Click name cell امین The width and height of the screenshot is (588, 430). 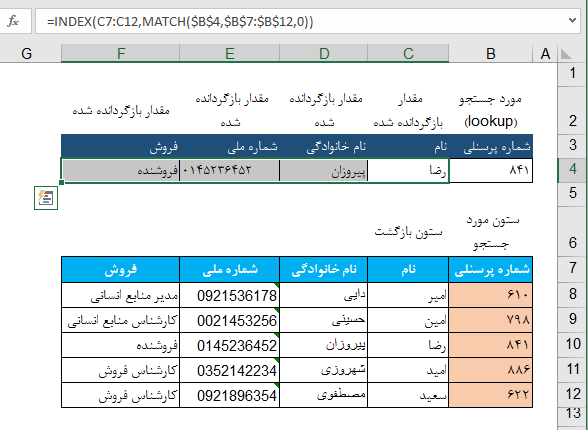coord(408,320)
